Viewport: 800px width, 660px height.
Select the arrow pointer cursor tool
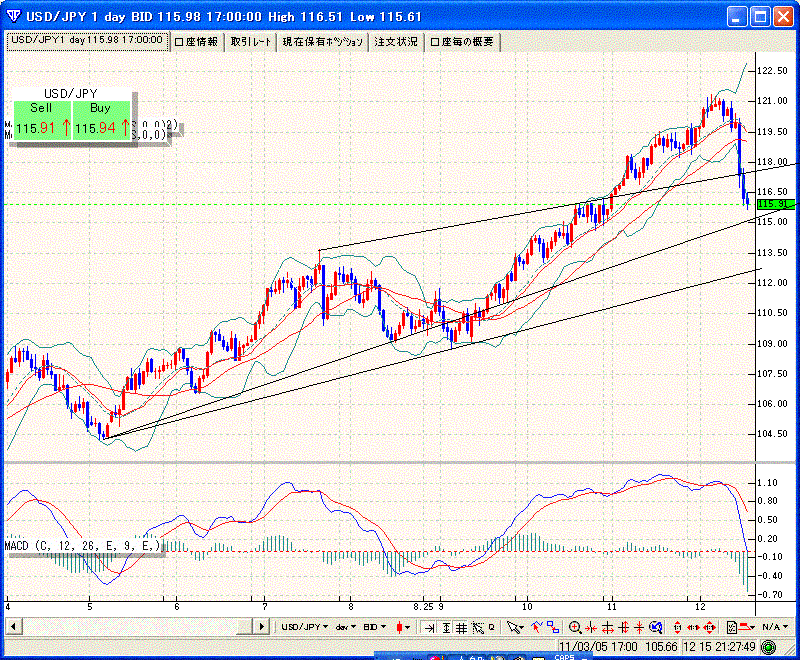tap(514, 627)
